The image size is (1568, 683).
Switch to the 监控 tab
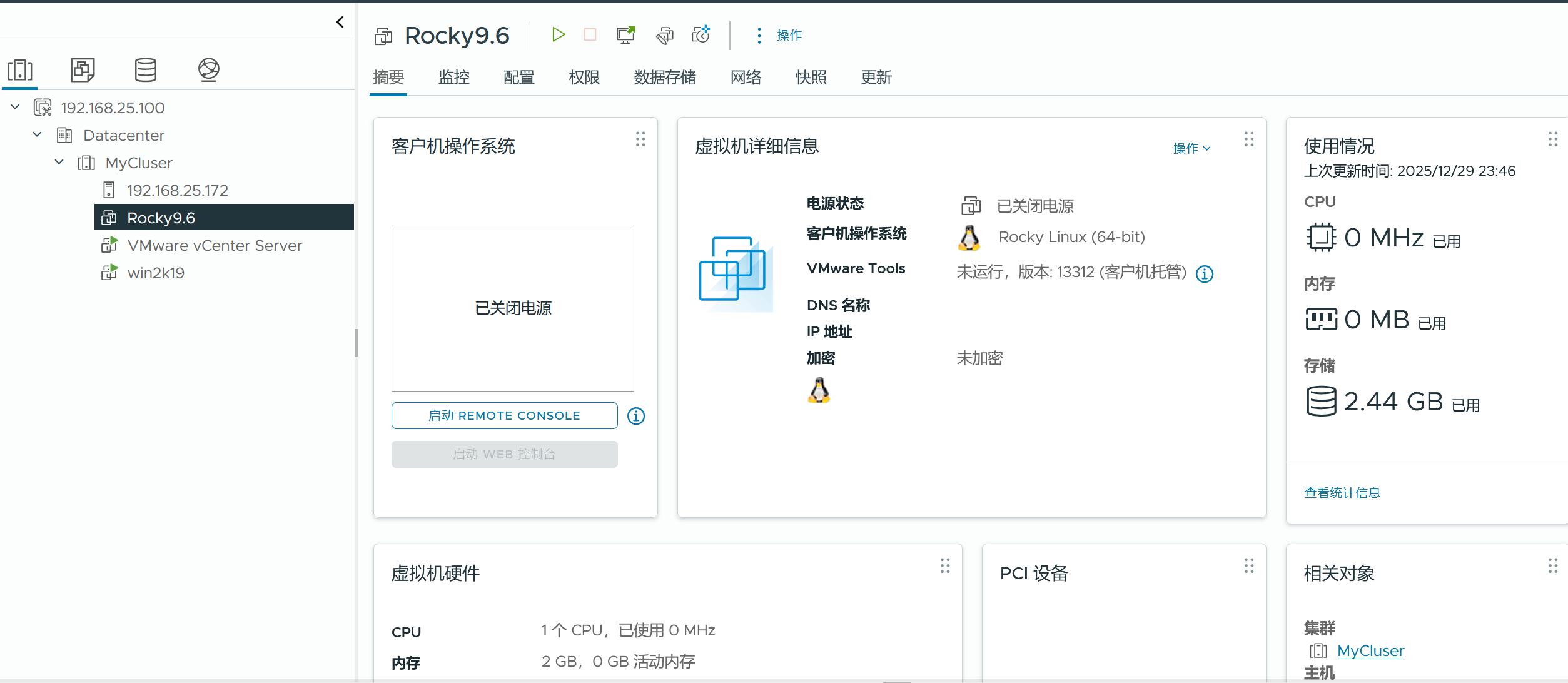[x=453, y=78]
